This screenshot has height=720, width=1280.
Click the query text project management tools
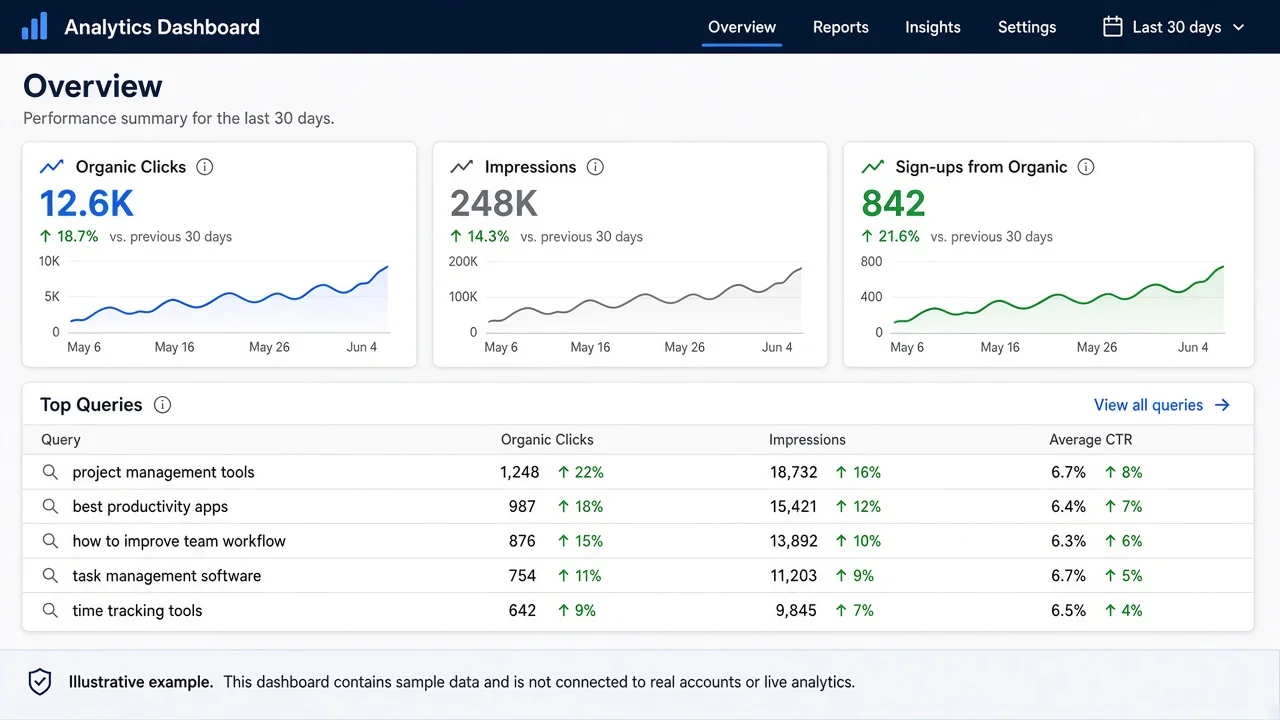coord(164,472)
